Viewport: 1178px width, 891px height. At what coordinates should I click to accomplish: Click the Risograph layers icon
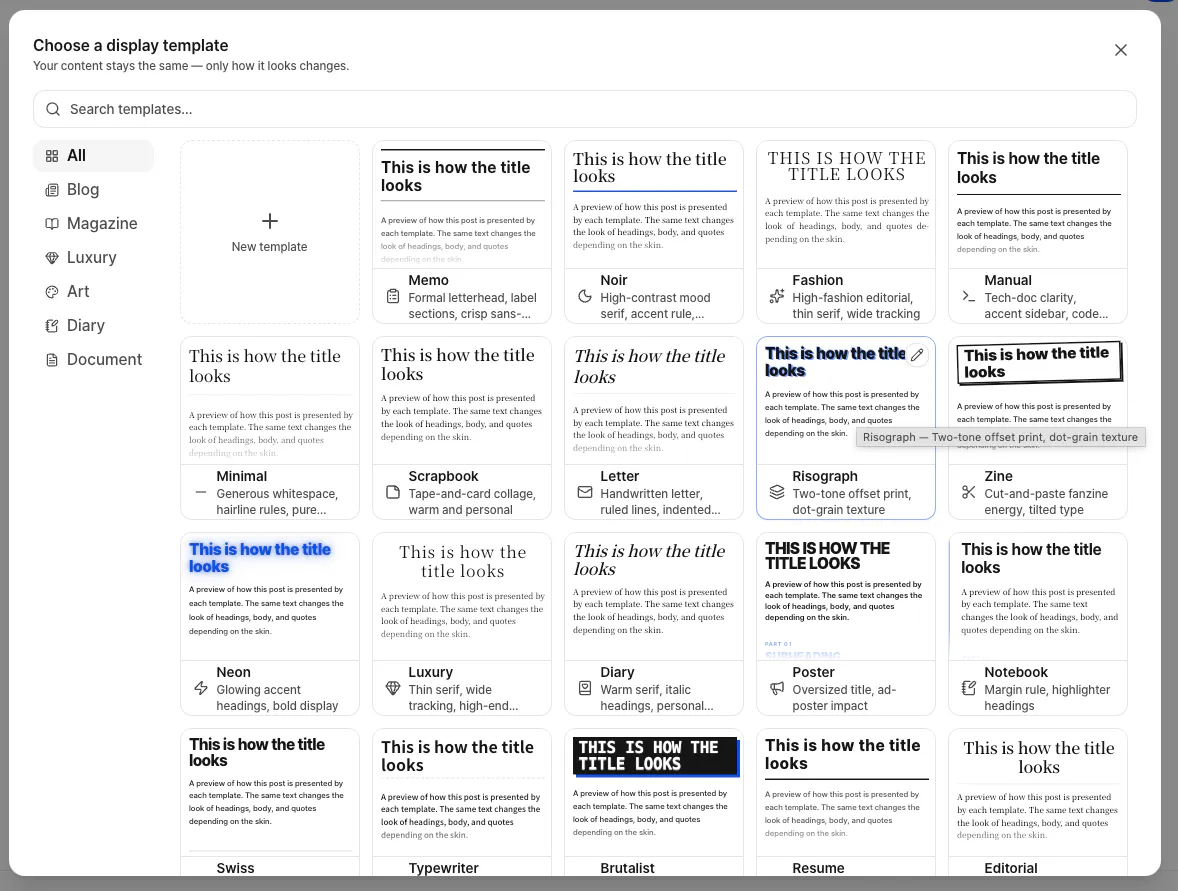pyautogui.click(x=777, y=492)
